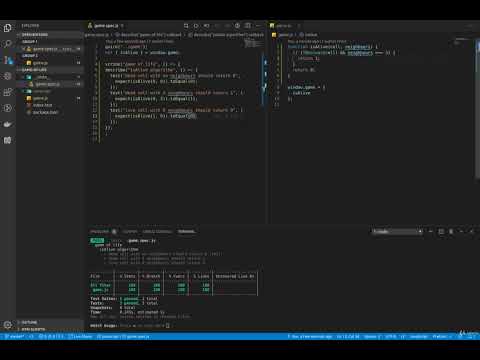
Task: Click third icon in left editor toolbar
Action: 207,26
